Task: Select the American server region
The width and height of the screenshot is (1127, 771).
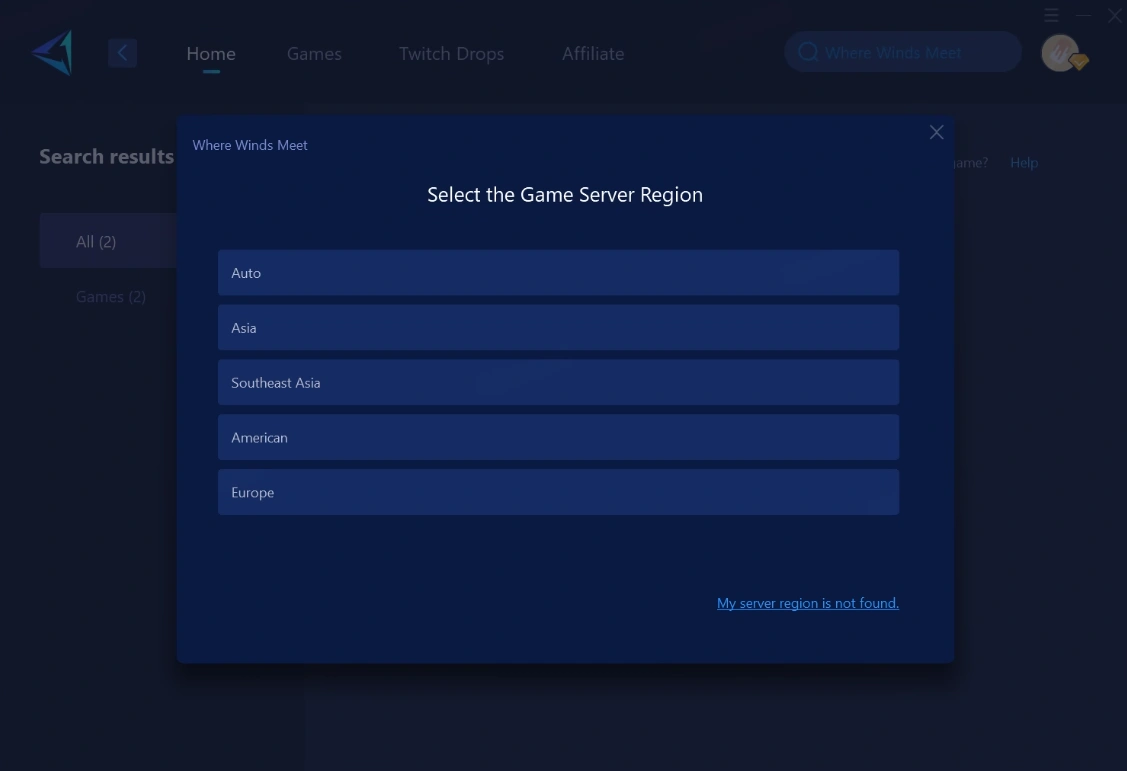Action: [x=558, y=438]
